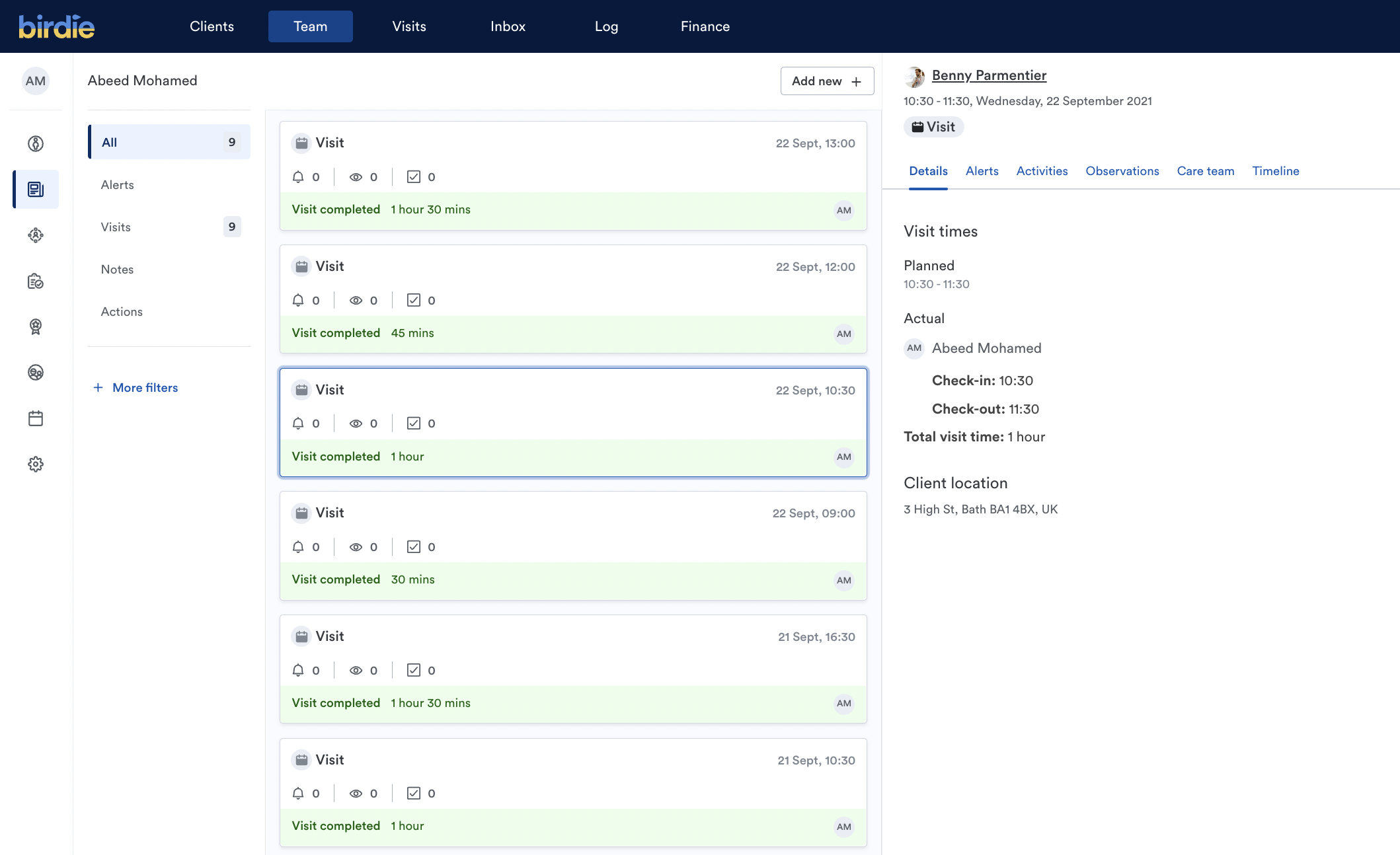
Task: Click the award ribbon sidebar icon
Action: [36, 326]
